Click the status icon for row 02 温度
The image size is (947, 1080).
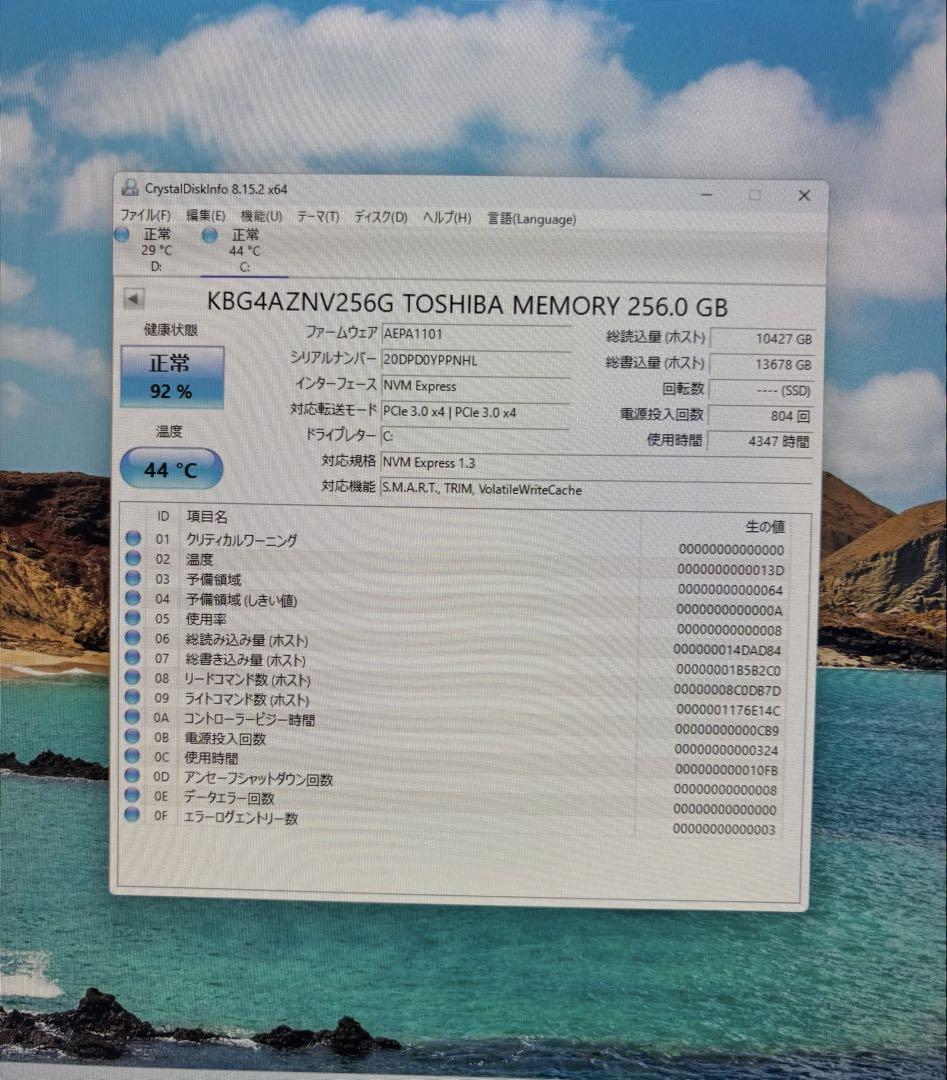pyautogui.click(x=134, y=558)
